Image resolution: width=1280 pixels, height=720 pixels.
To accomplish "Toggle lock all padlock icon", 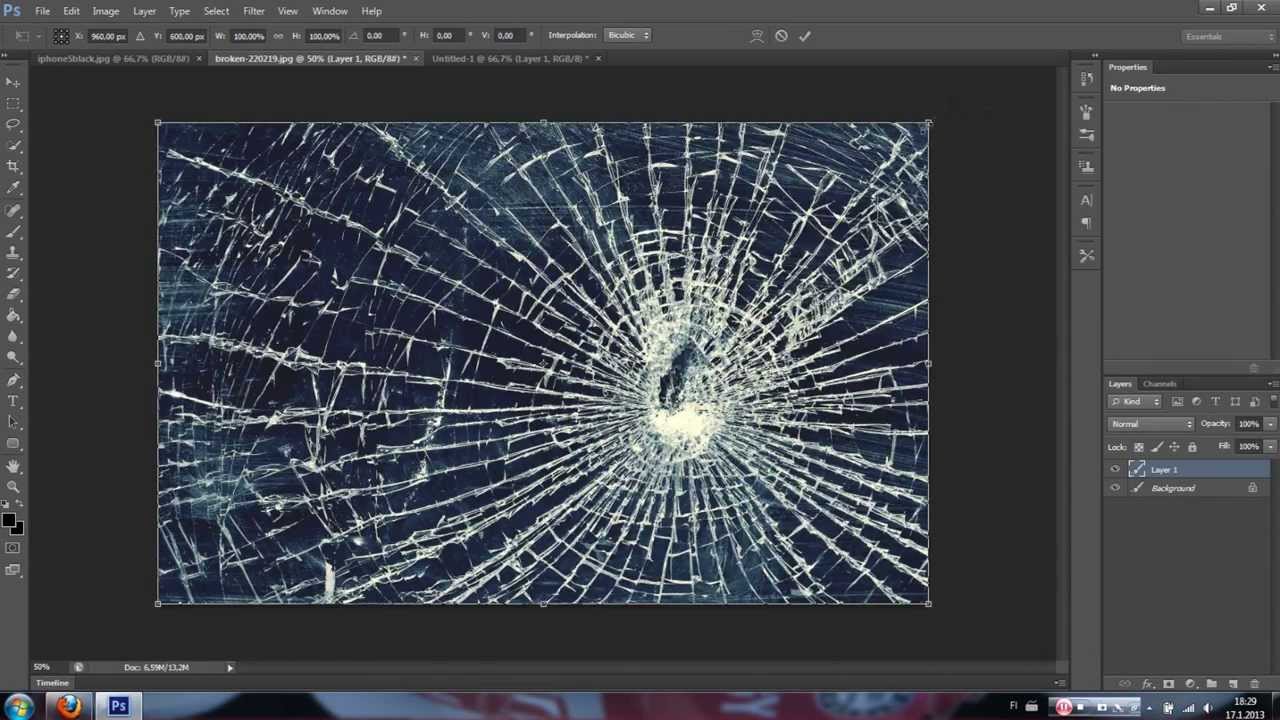I will pyautogui.click(x=1192, y=447).
